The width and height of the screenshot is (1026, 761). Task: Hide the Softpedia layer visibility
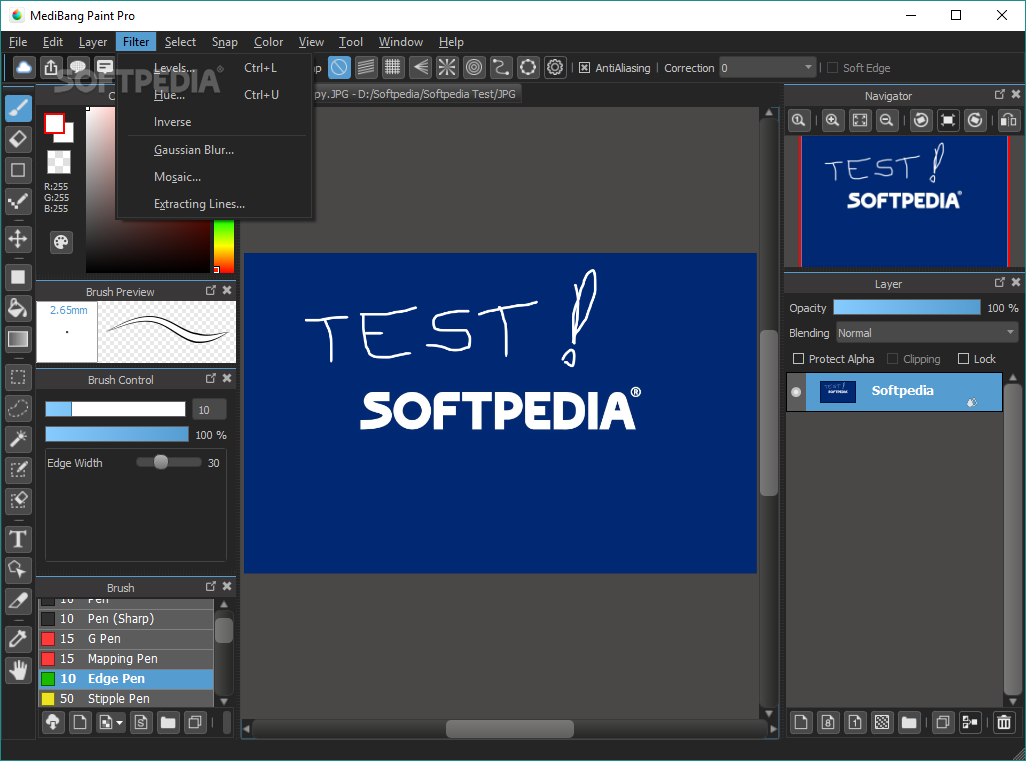pyautogui.click(x=796, y=392)
